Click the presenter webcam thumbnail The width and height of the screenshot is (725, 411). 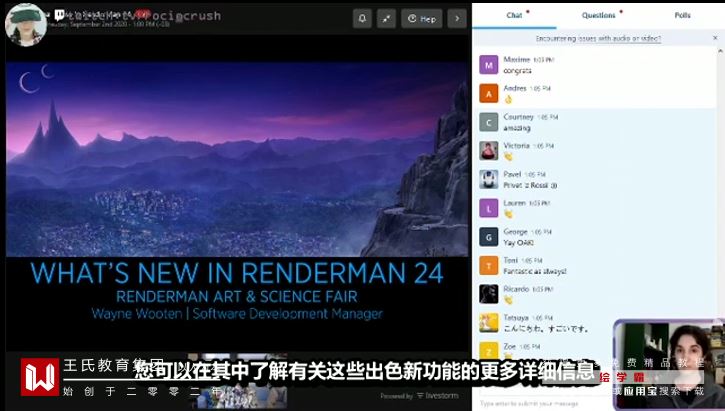669,364
